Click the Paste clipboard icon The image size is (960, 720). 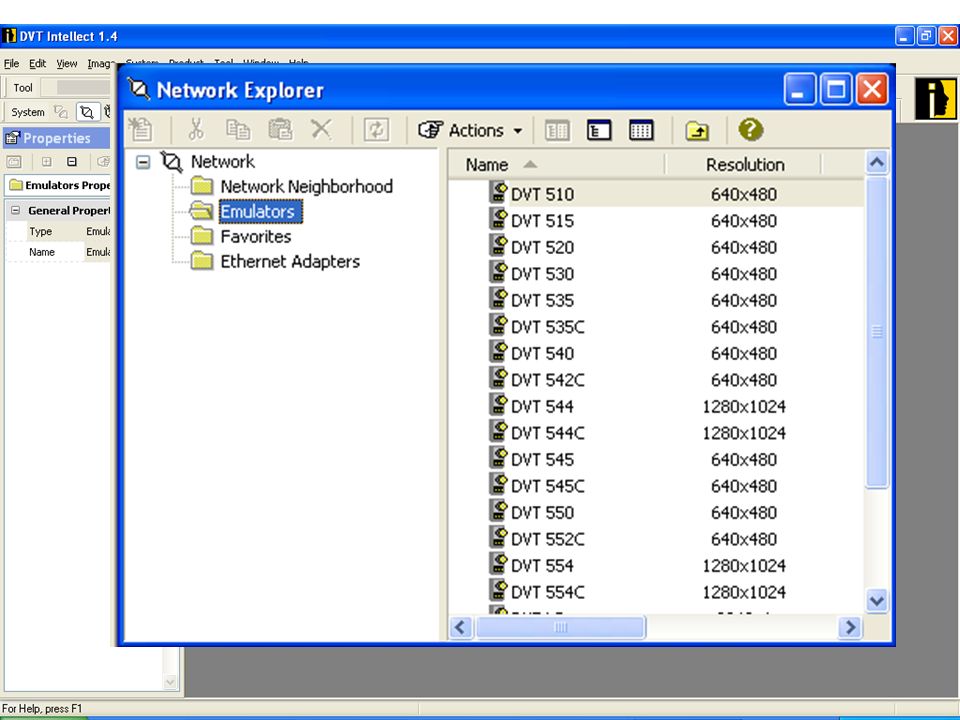click(x=280, y=130)
